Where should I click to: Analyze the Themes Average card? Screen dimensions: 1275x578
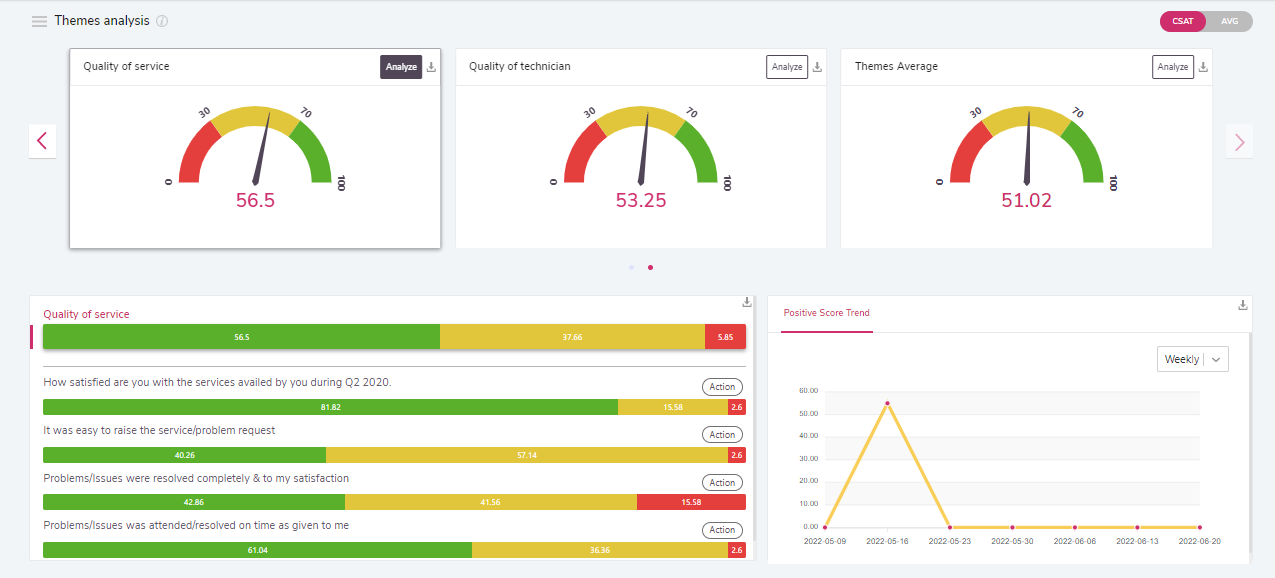point(1172,67)
